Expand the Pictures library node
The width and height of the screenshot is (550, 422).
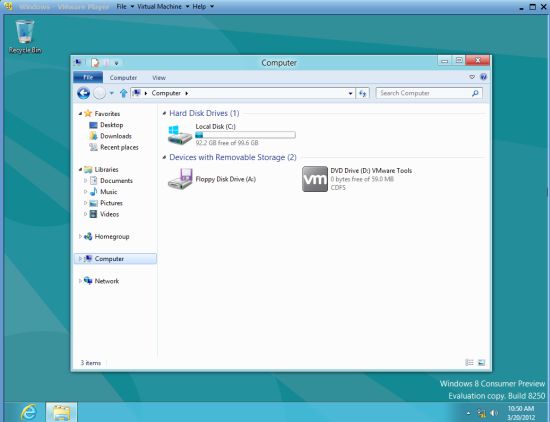click(x=85, y=203)
